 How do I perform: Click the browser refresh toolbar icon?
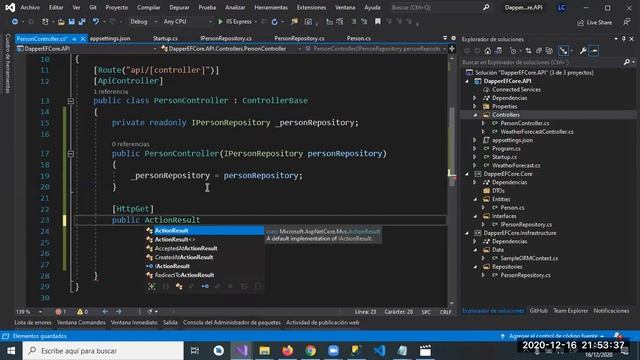[x=274, y=22]
